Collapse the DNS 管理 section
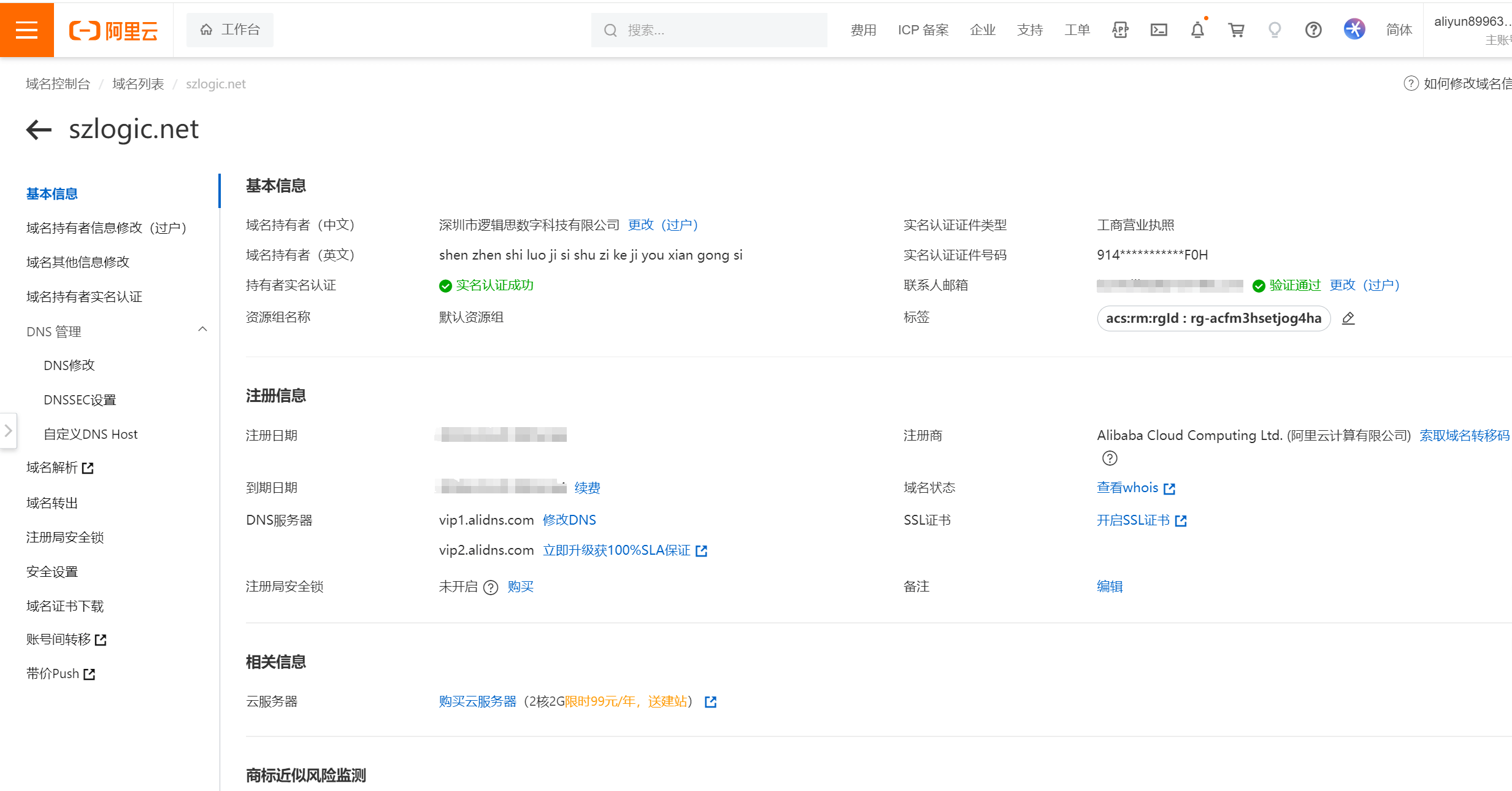The image size is (1512, 791). tap(202, 330)
